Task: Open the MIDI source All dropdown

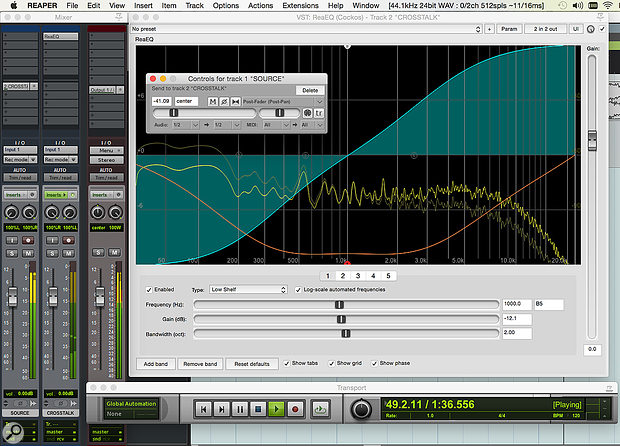Action: pos(276,125)
